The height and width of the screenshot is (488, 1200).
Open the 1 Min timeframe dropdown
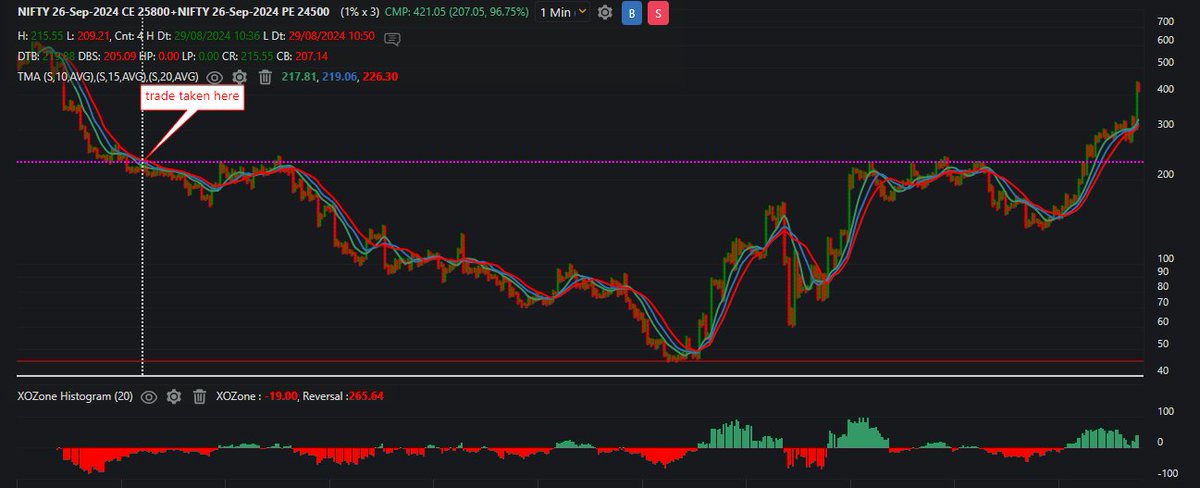point(563,13)
